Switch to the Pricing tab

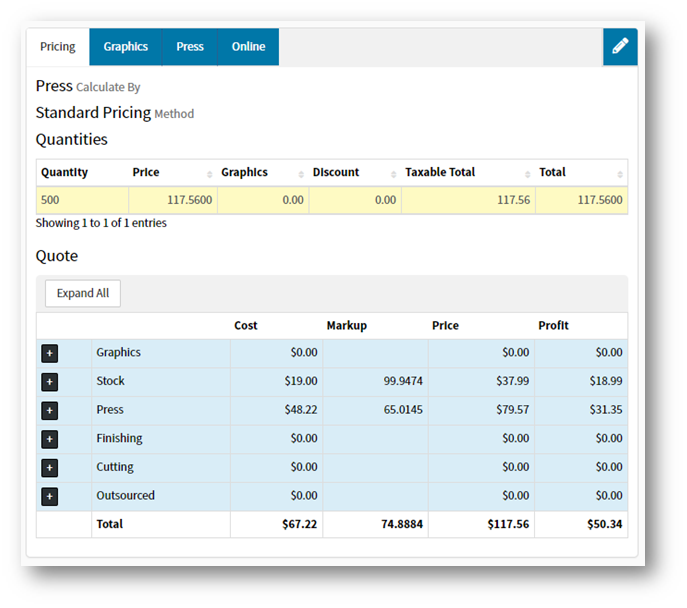pyautogui.click(x=58, y=47)
